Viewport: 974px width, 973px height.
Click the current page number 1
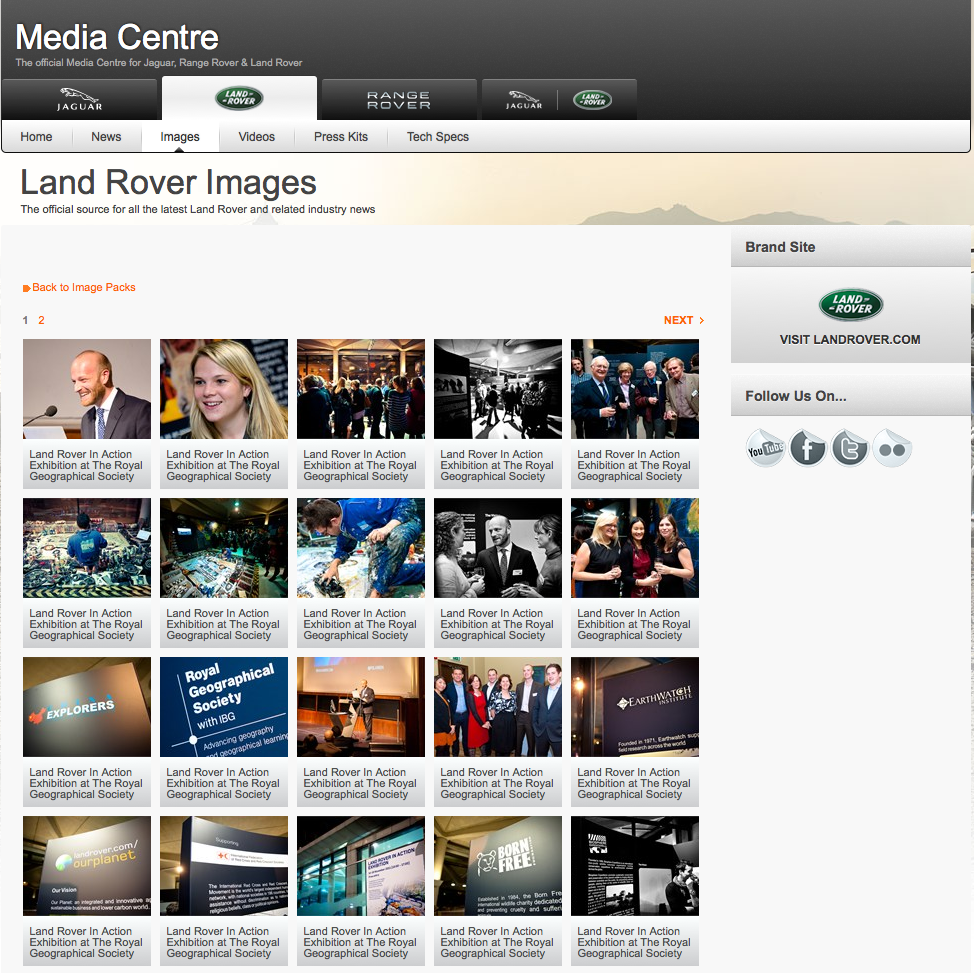(x=25, y=320)
